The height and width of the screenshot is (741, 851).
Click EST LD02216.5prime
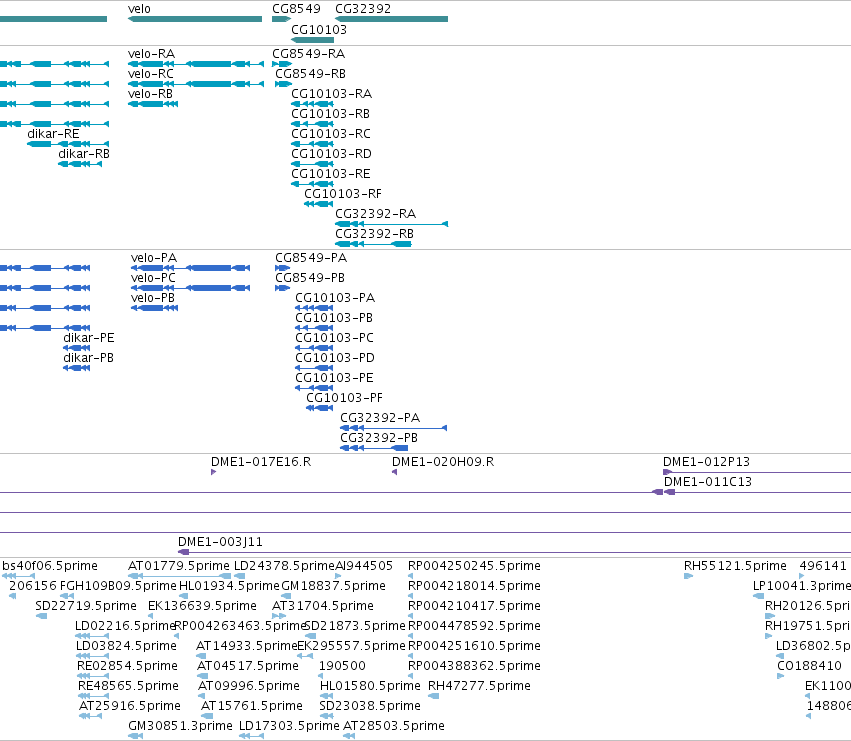coord(92,636)
